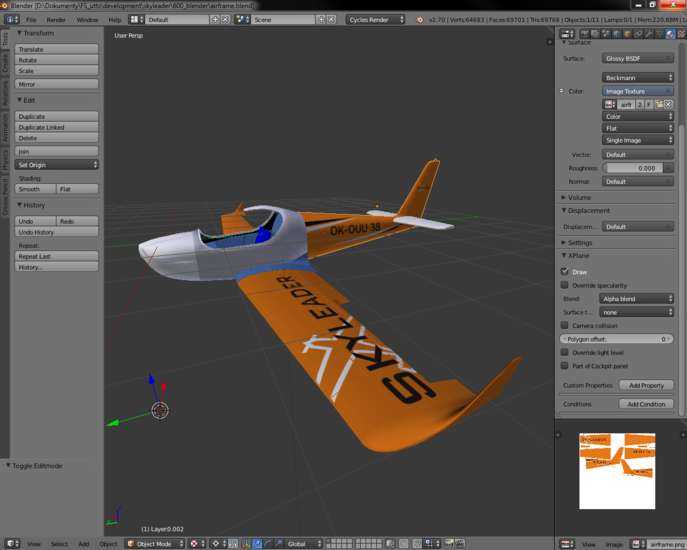Viewport: 687px width, 550px height.
Task: Open the Constraints properties tab
Action: (x=638, y=34)
